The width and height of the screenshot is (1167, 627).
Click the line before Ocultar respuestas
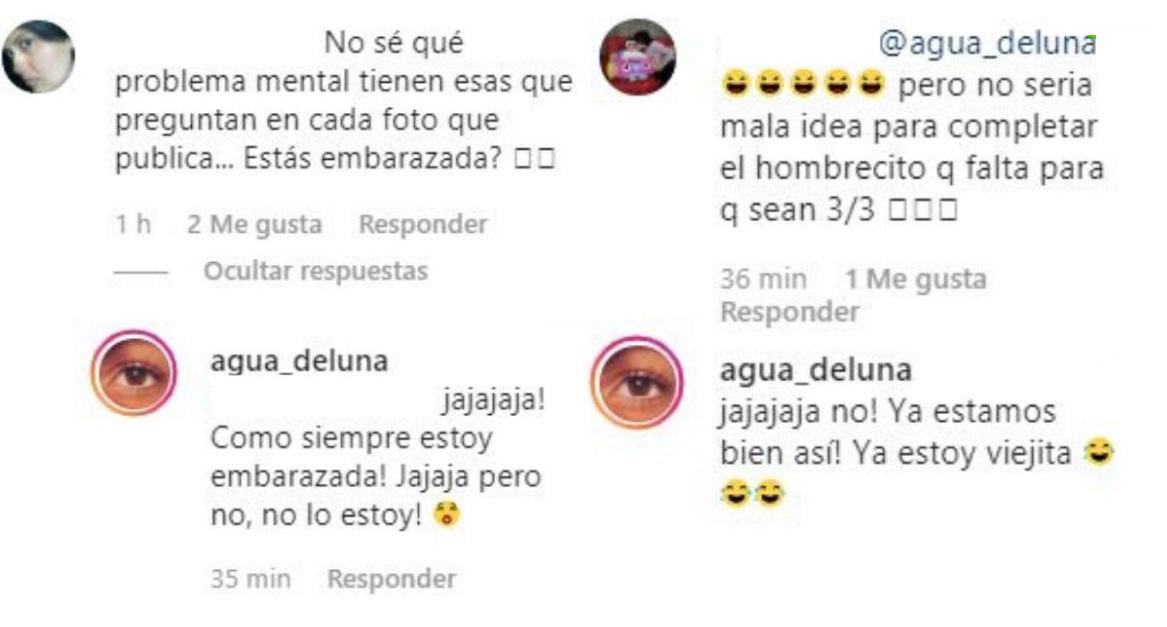[141, 273]
